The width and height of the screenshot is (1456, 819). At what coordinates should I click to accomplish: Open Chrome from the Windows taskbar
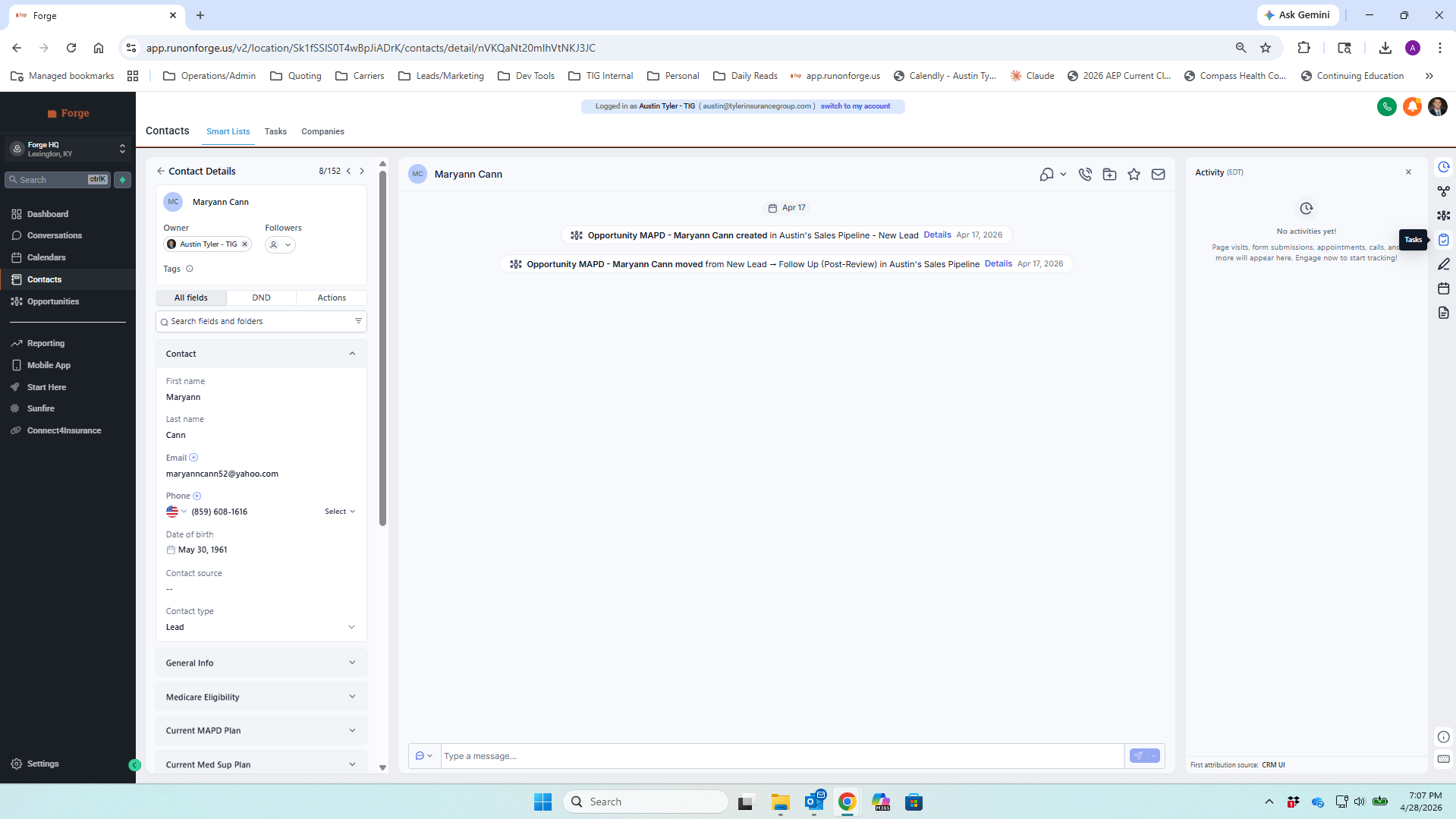pyautogui.click(x=847, y=802)
